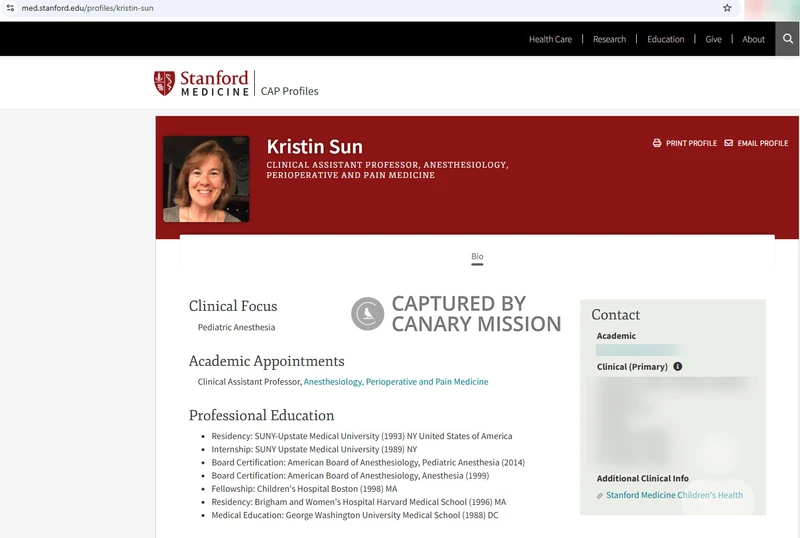Screen dimensions: 800x538
Task: Open the search magnifier in top navigation
Action: 788,39
